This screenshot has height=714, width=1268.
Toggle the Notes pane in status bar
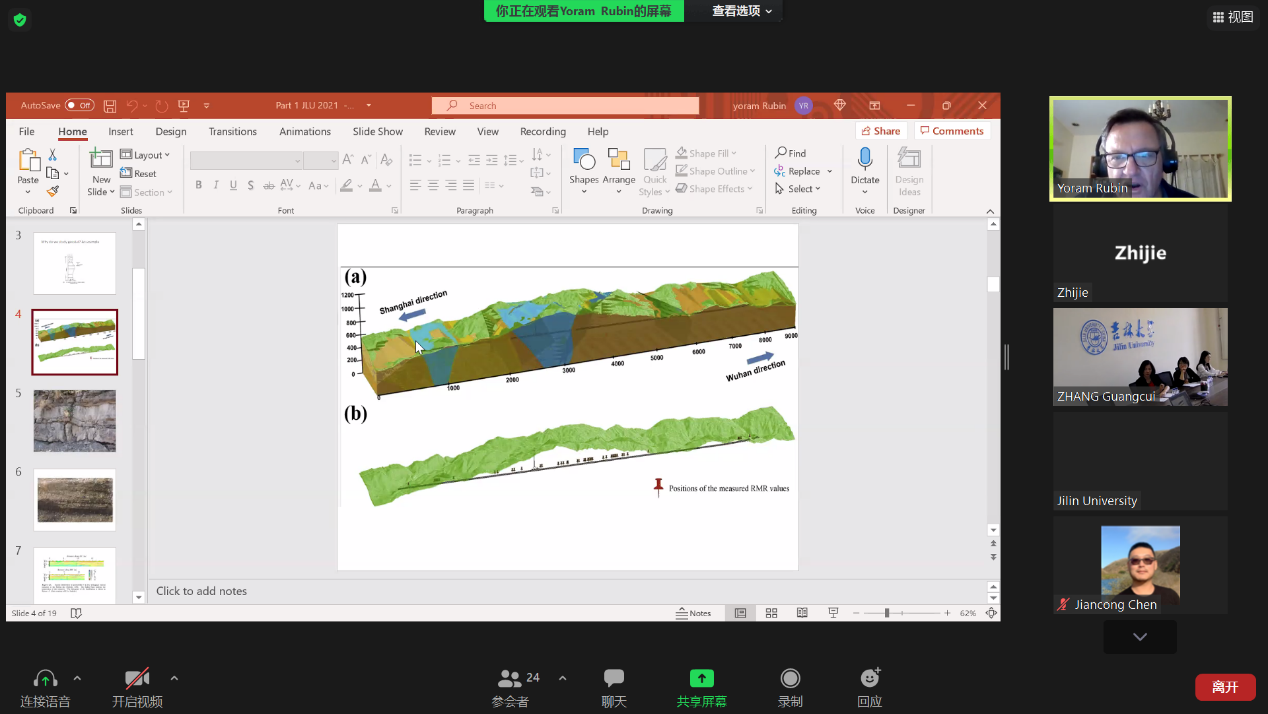[693, 613]
